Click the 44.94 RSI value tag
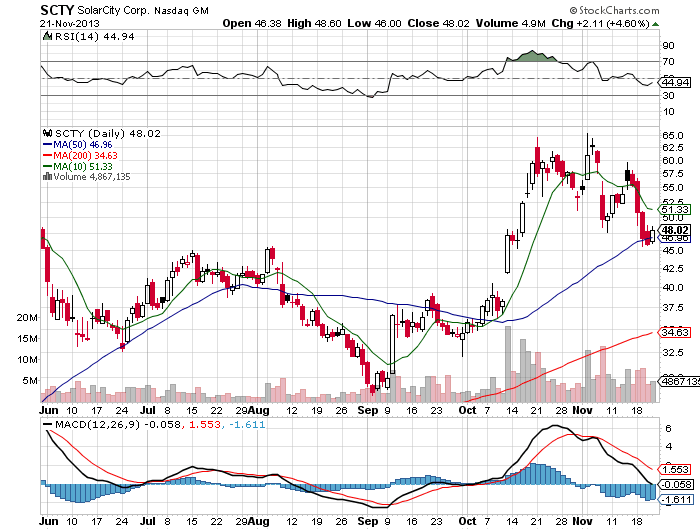 (675, 83)
